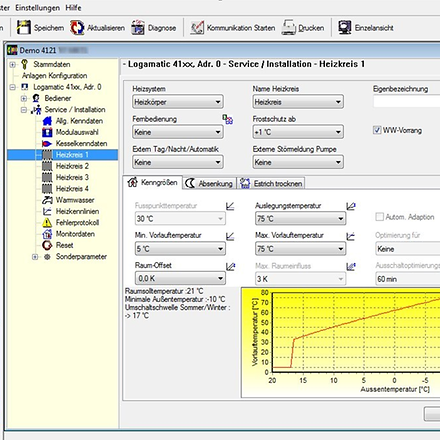The image size is (440, 440).
Task: Expand the Bediener tree node
Action: tap(24, 98)
